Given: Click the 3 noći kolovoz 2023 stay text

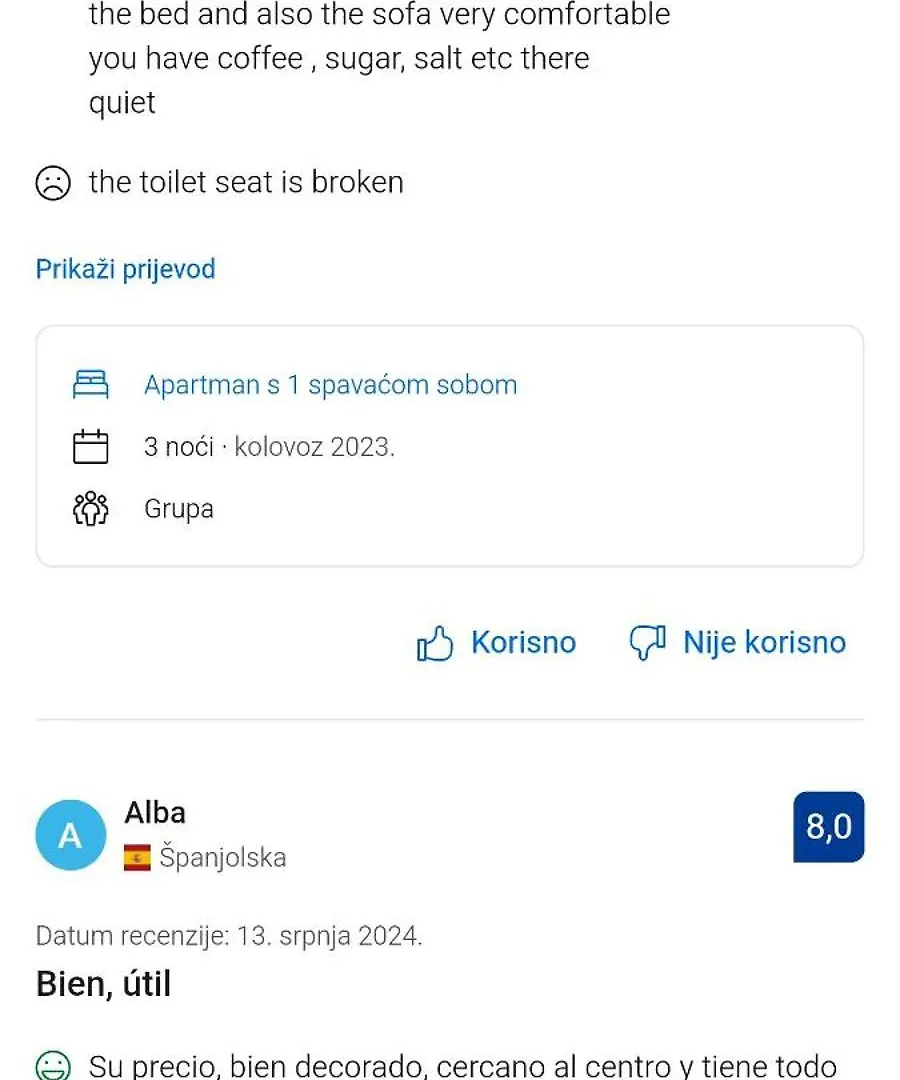Looking at the screenshot, I should click(x=269, y=447).
